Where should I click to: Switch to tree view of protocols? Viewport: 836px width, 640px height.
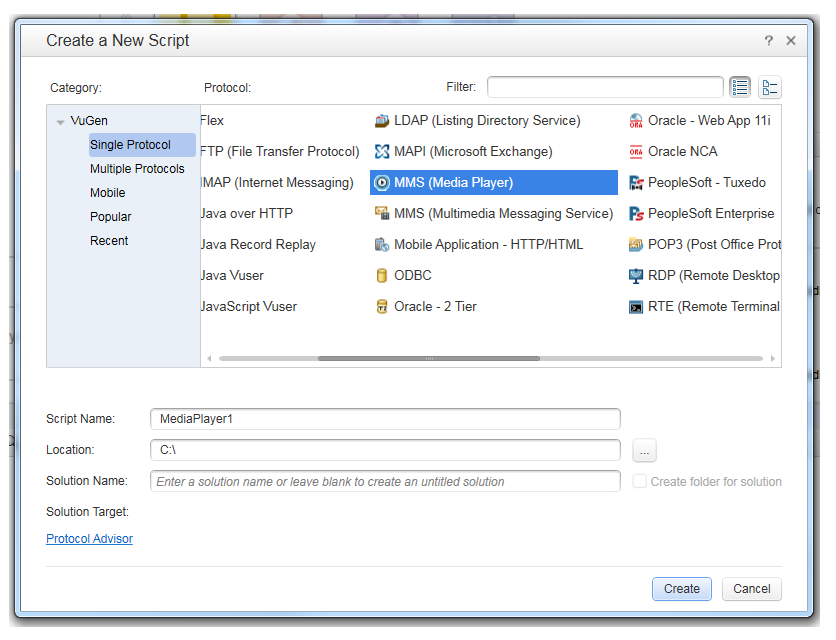[x=769, y=87]
